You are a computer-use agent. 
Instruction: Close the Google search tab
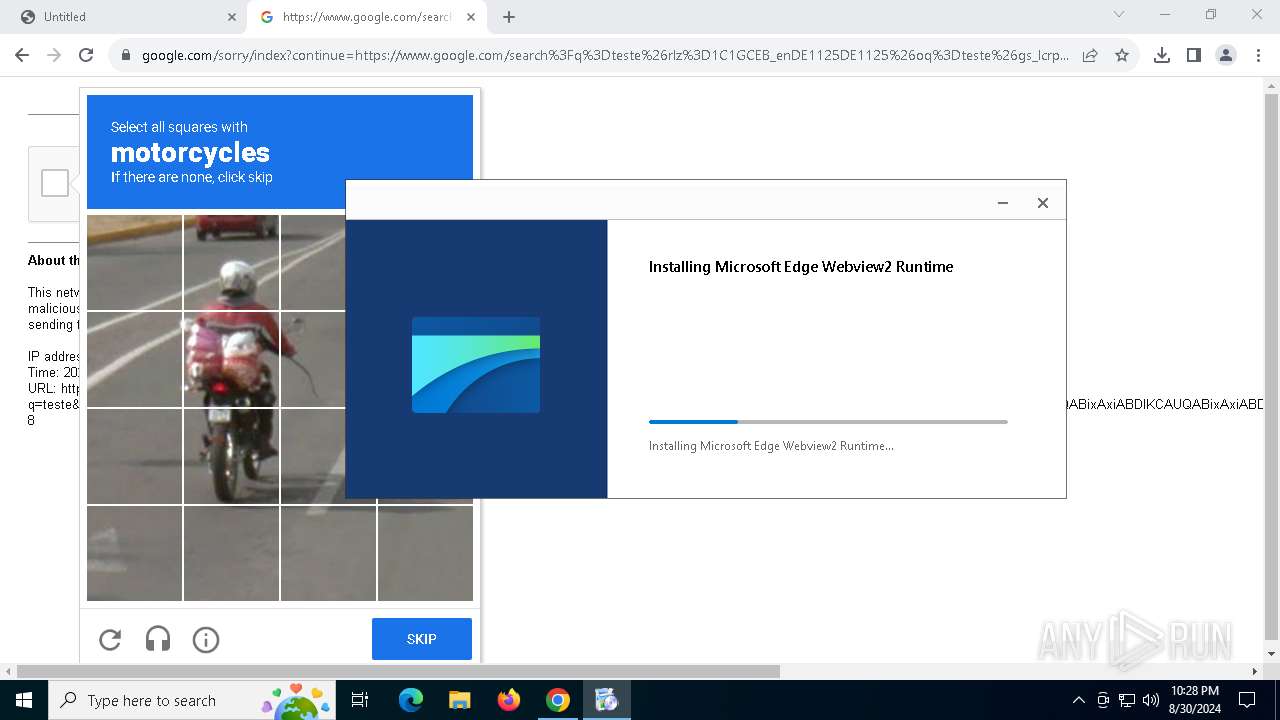(471, 17)
